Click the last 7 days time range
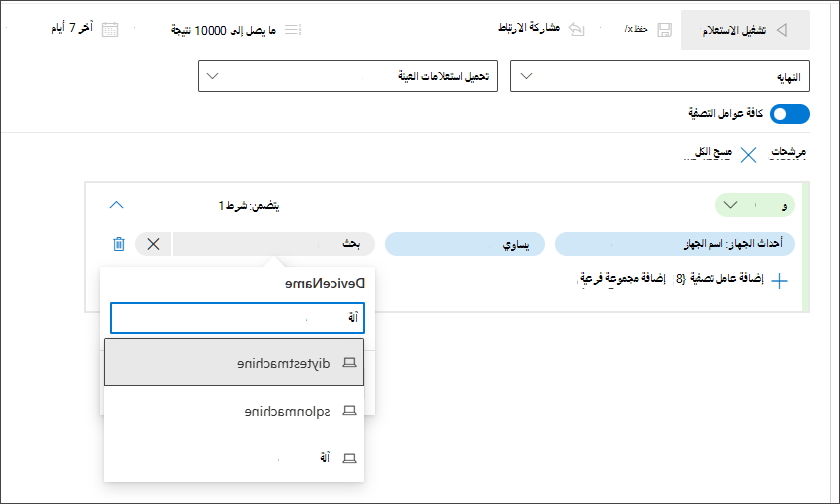 (x=72, y=28)
